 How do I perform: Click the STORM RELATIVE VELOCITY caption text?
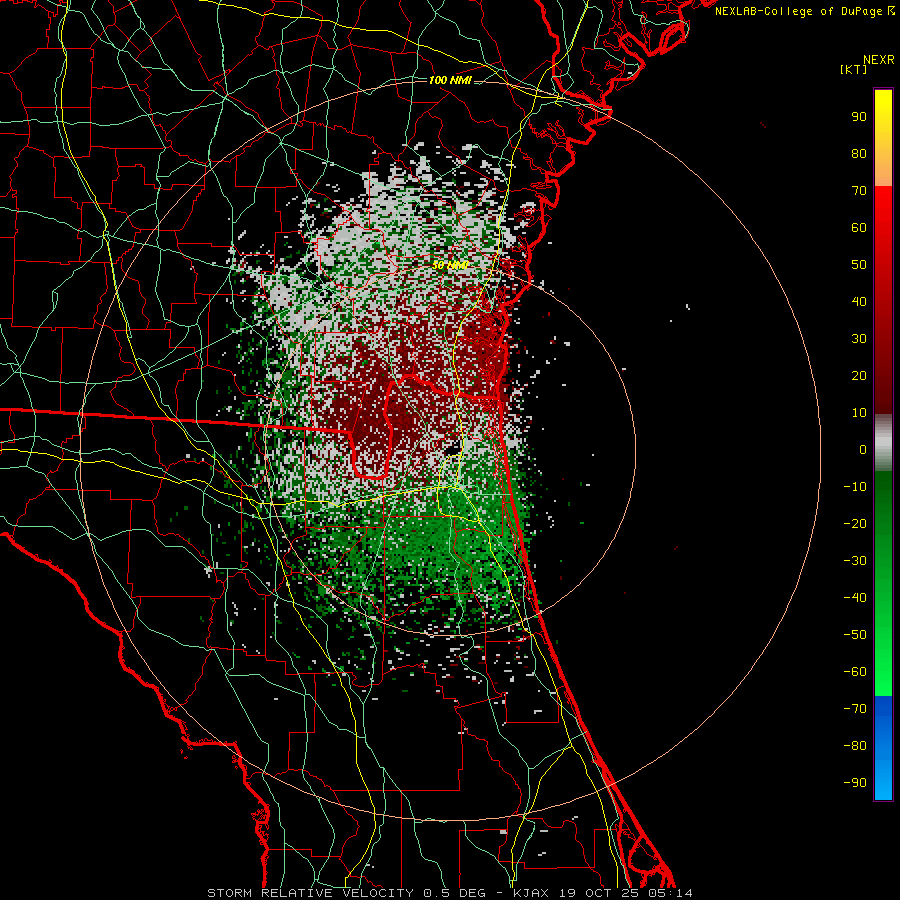coord(310,893)
